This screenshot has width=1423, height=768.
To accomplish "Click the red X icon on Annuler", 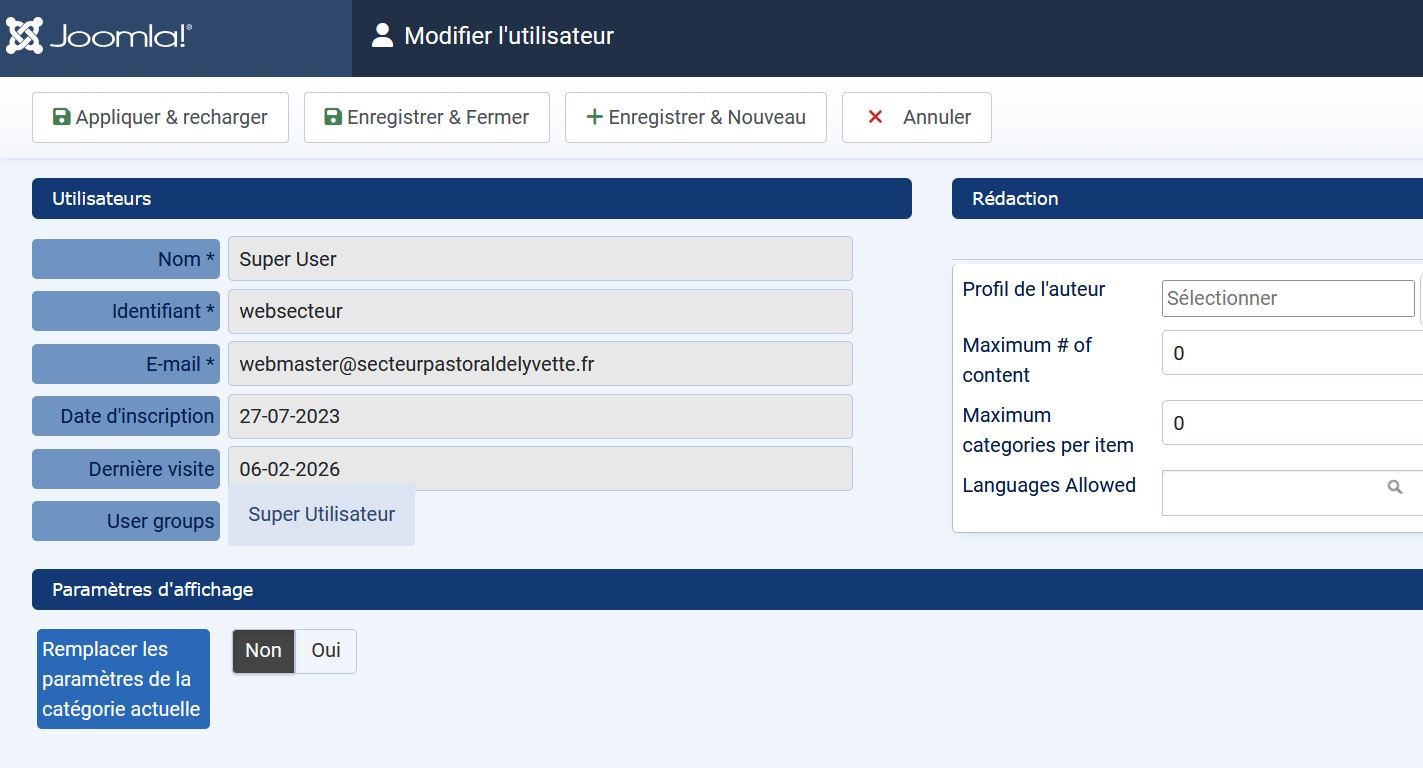I will click(875, 117).
